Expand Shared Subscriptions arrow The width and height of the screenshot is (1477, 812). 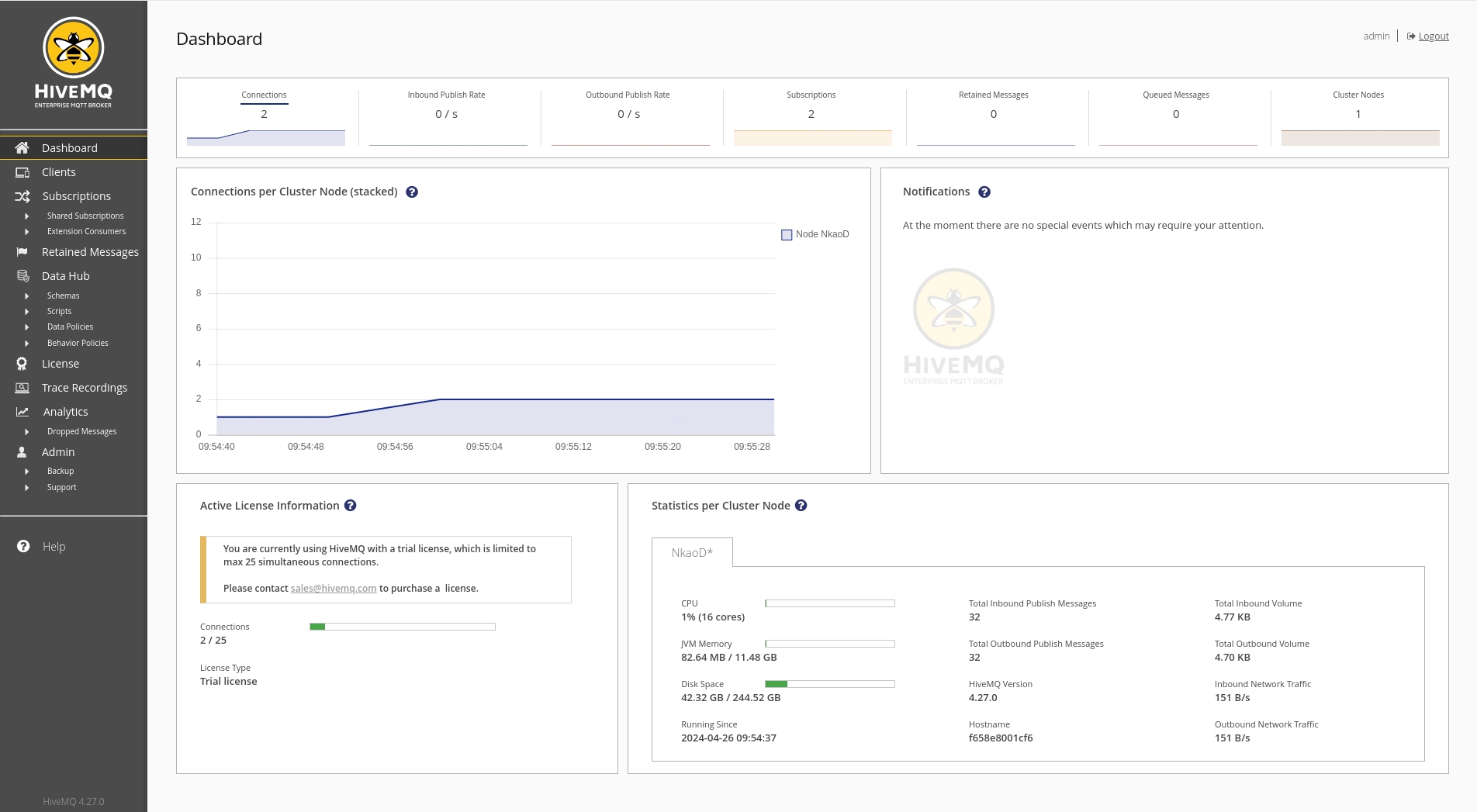[27, 216]
